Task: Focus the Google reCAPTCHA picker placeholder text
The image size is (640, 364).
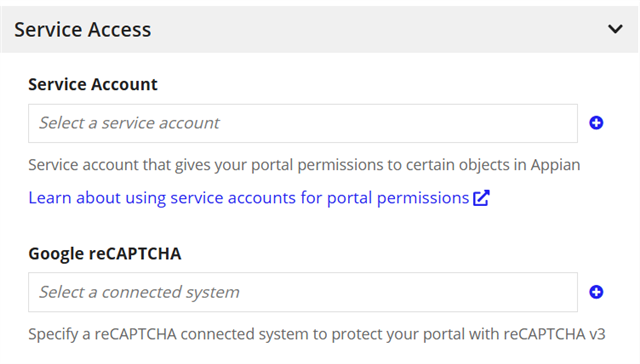Action: pos(139,293)
